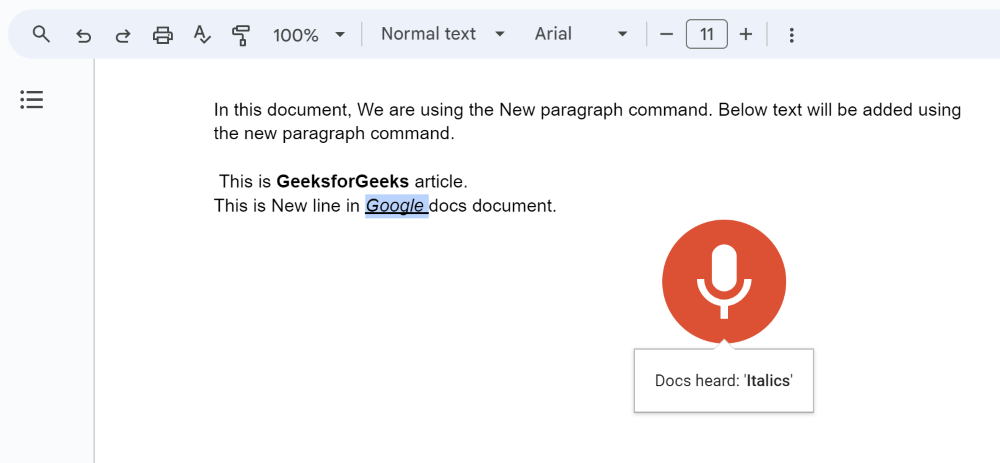
Task: Open the Arial font dropdown
Action: [581, 34]
